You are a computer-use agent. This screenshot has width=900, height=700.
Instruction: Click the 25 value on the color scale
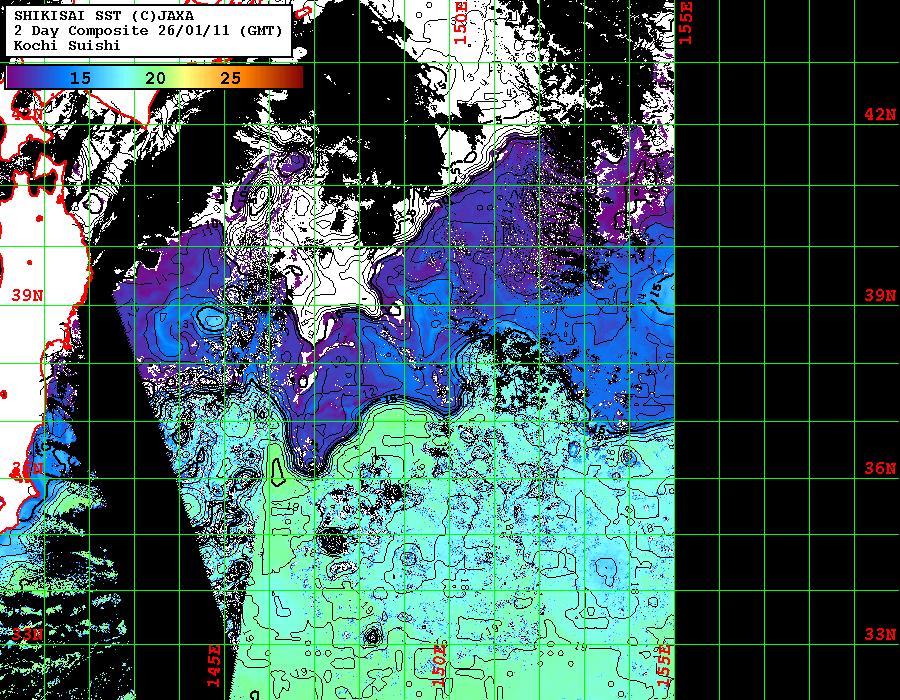(x=230, y=77)
